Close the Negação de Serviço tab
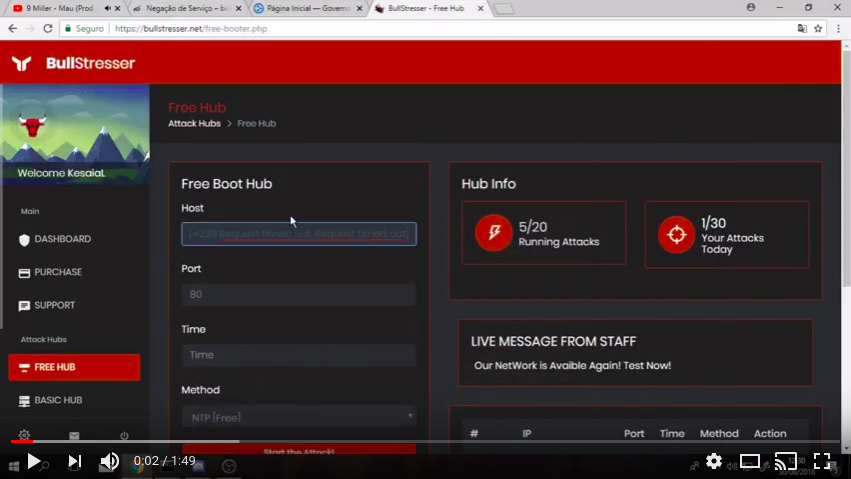 tap(238, 8)
